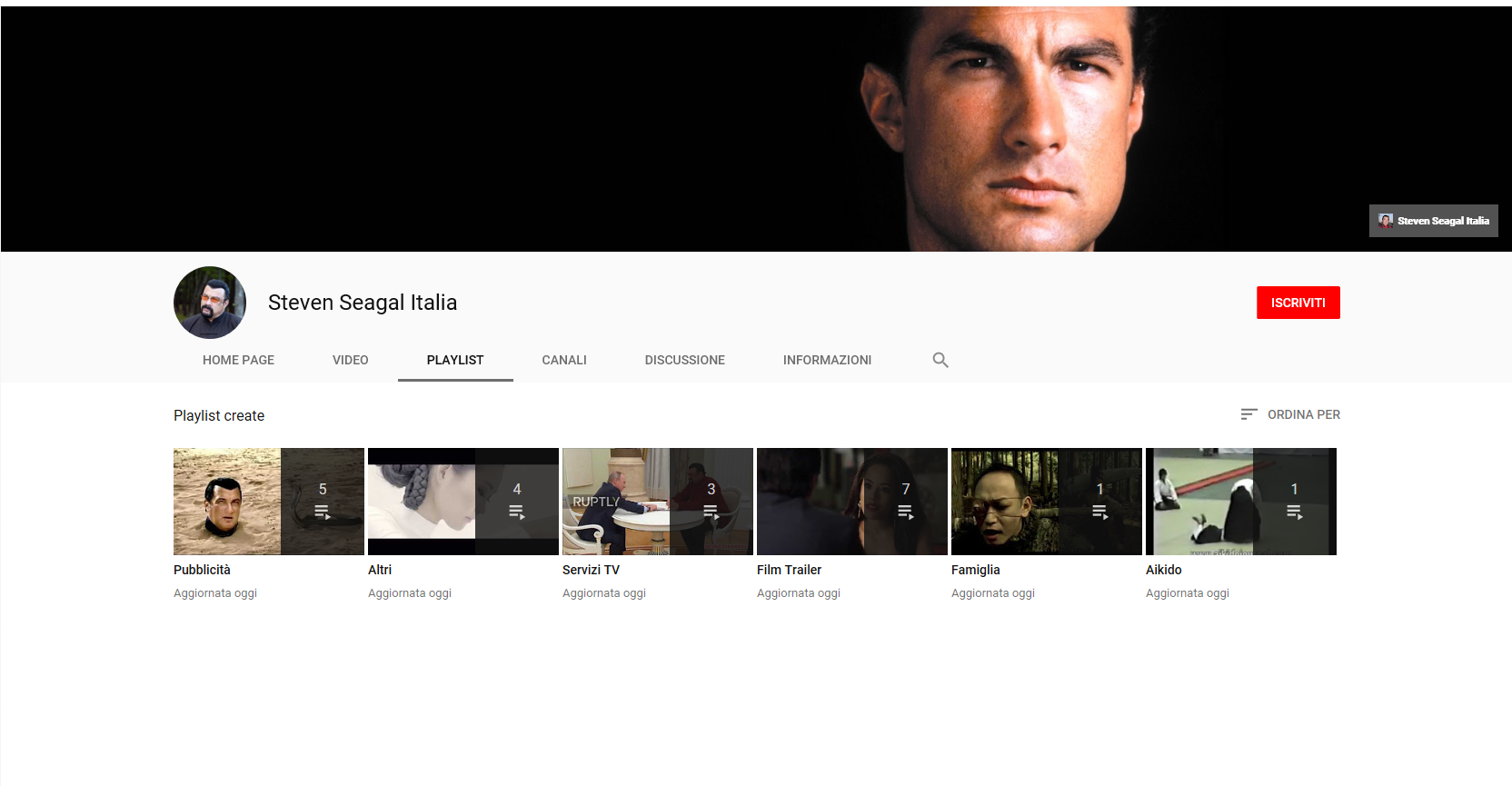This screenshot has height=786, width=1512.
Task: Switch to the VIDEO tab
Action: pyautogui.click(x=351, y=360)
